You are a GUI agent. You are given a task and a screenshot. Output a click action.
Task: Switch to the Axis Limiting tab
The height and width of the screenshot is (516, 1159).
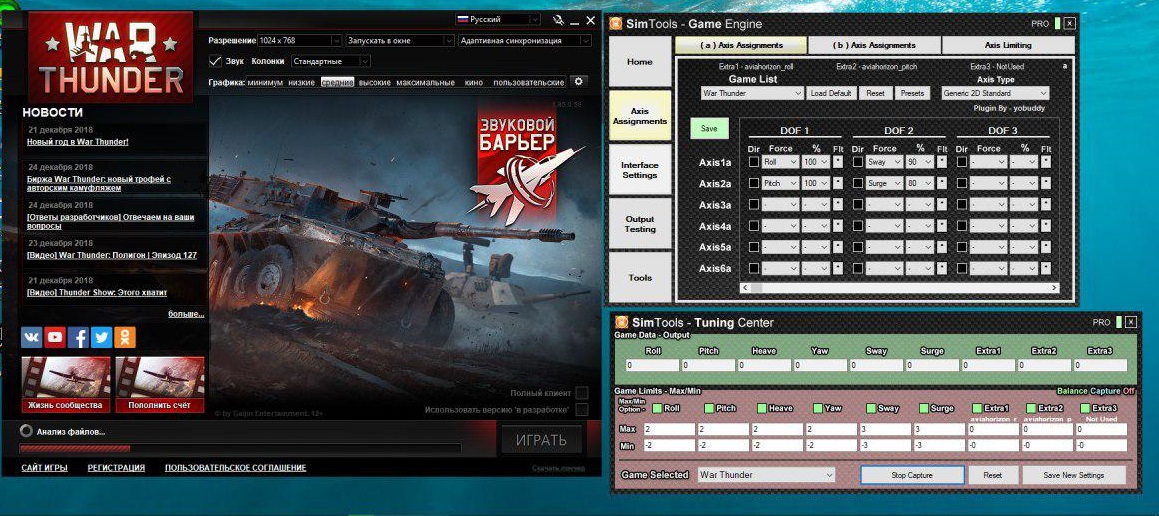click(1007, 45)
